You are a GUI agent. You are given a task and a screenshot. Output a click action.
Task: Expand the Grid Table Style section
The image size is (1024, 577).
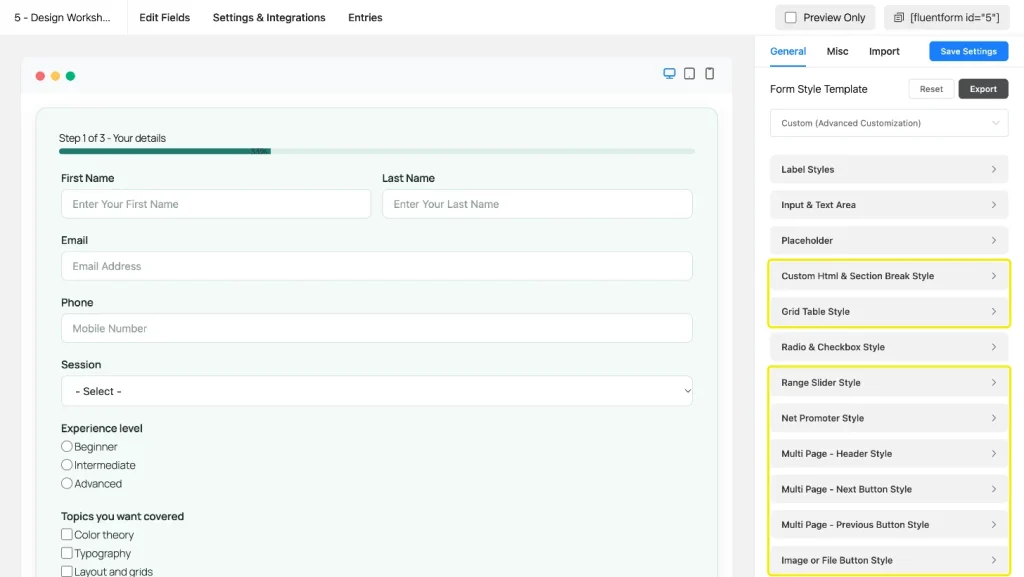(x=889, y=311)
